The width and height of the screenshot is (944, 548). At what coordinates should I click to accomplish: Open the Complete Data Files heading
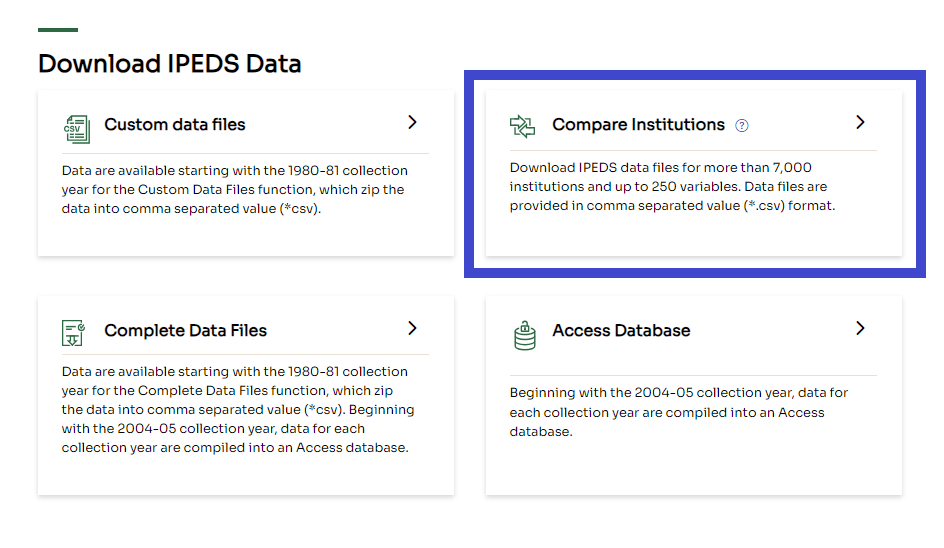[x=185, y=330]
